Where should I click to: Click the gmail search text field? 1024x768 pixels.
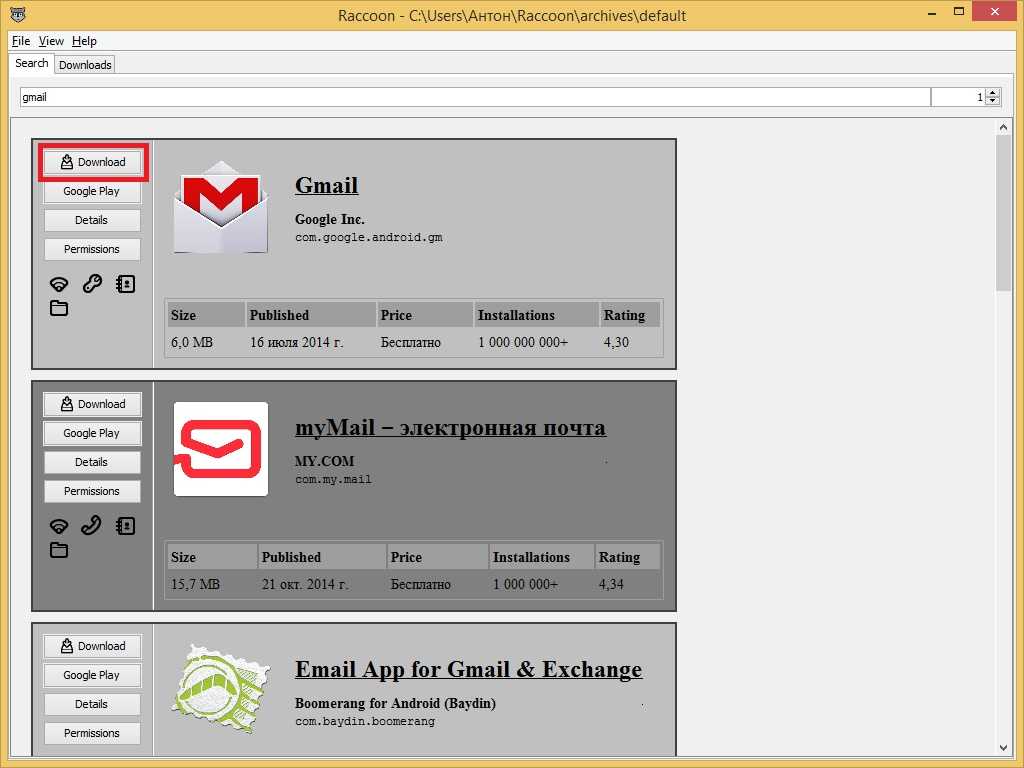(x=475, y=97)
